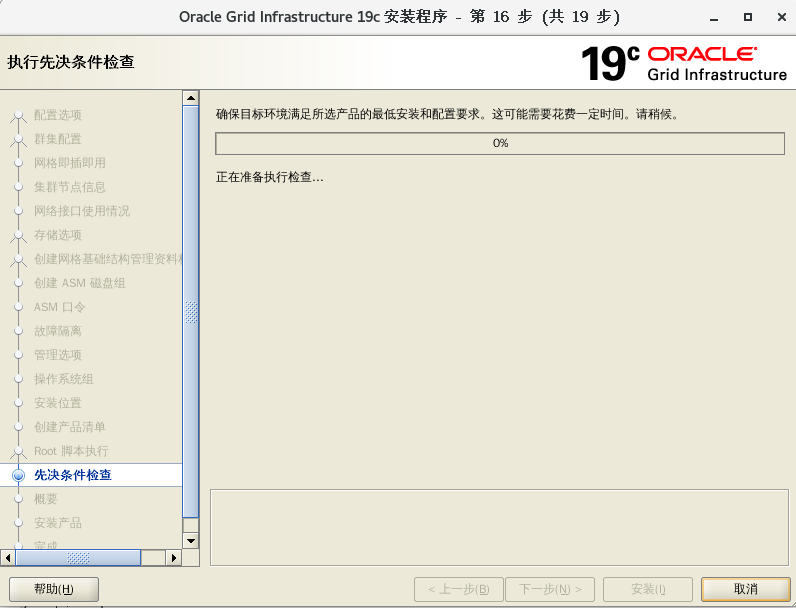Click the 下一步(N) next button
Viewport: 796px width, 608px height.
point(550,589)
